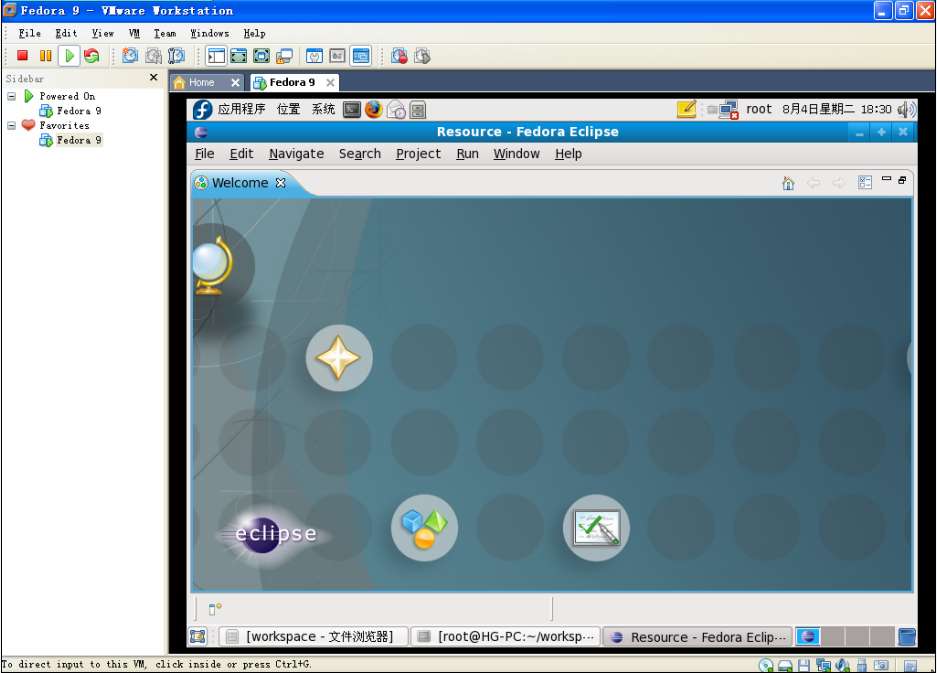This screenshot has height=673, width=937.
Task: Enter Full Screen mode icon
Action: click(261, 56)
